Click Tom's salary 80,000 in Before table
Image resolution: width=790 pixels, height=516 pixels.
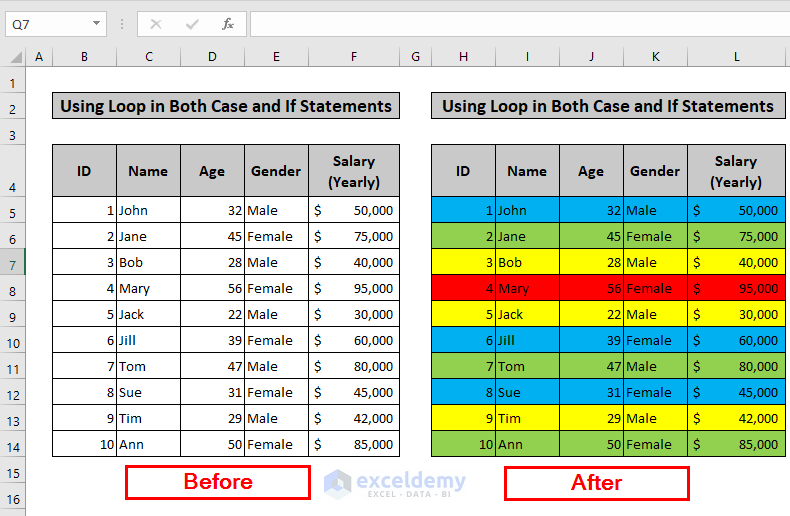click(354, 366)
